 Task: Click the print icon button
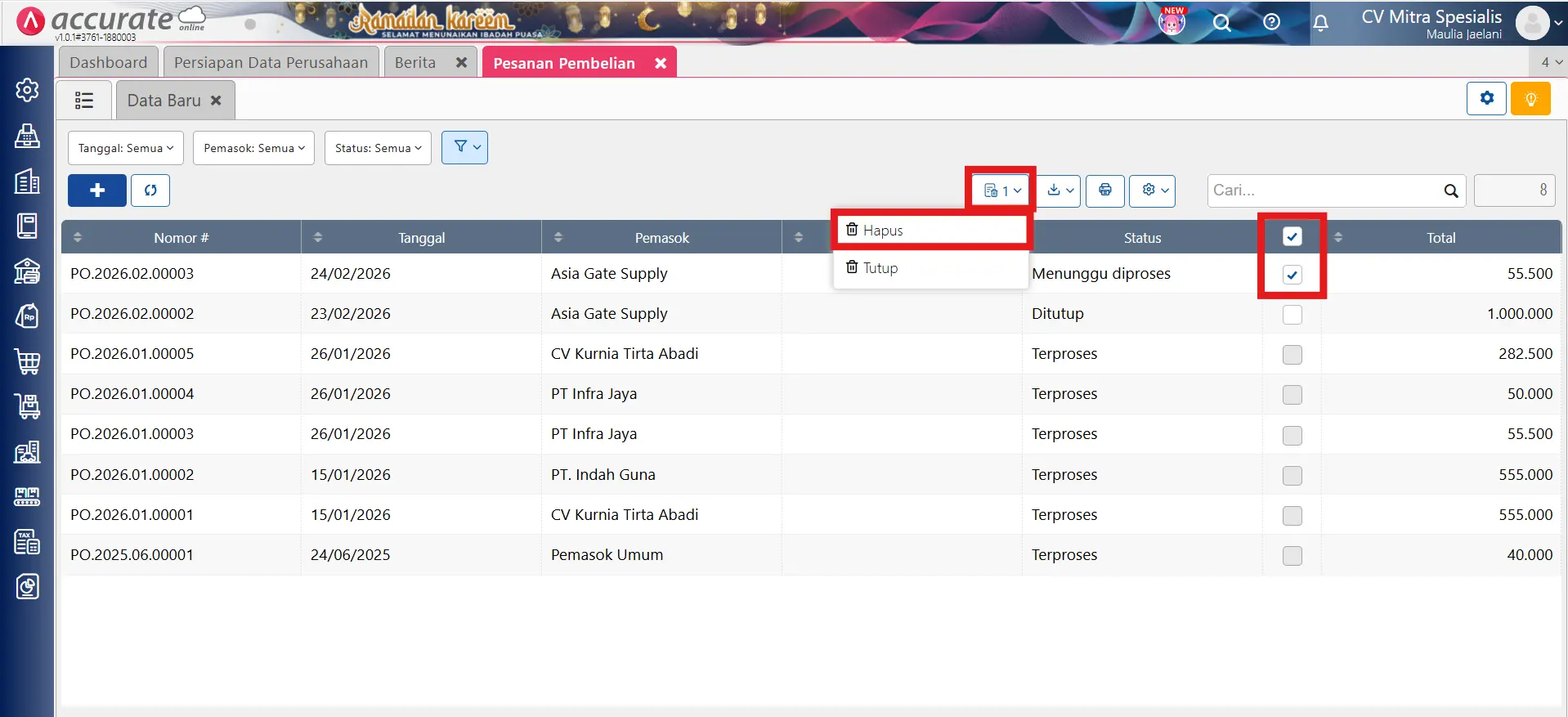pyautogui.click(x=1104, y=190)
